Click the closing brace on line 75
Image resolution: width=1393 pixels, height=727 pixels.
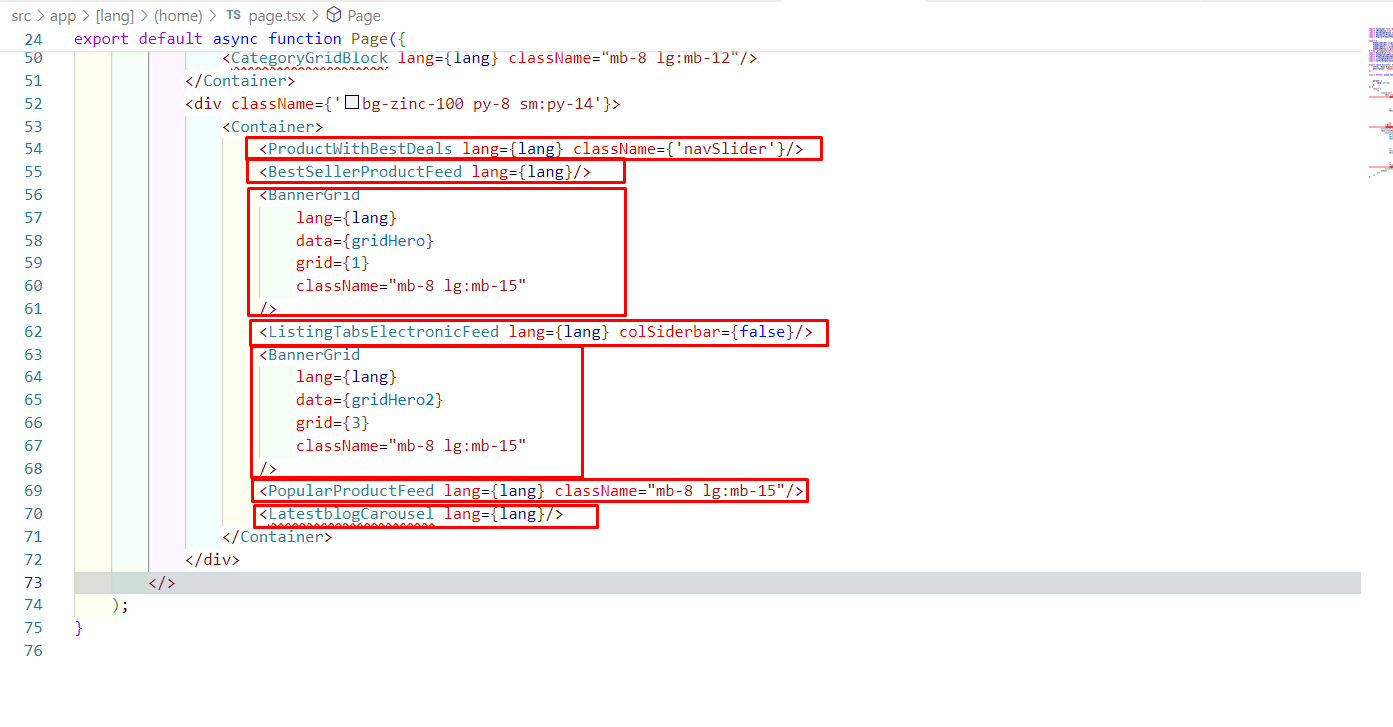click(79, 627)
